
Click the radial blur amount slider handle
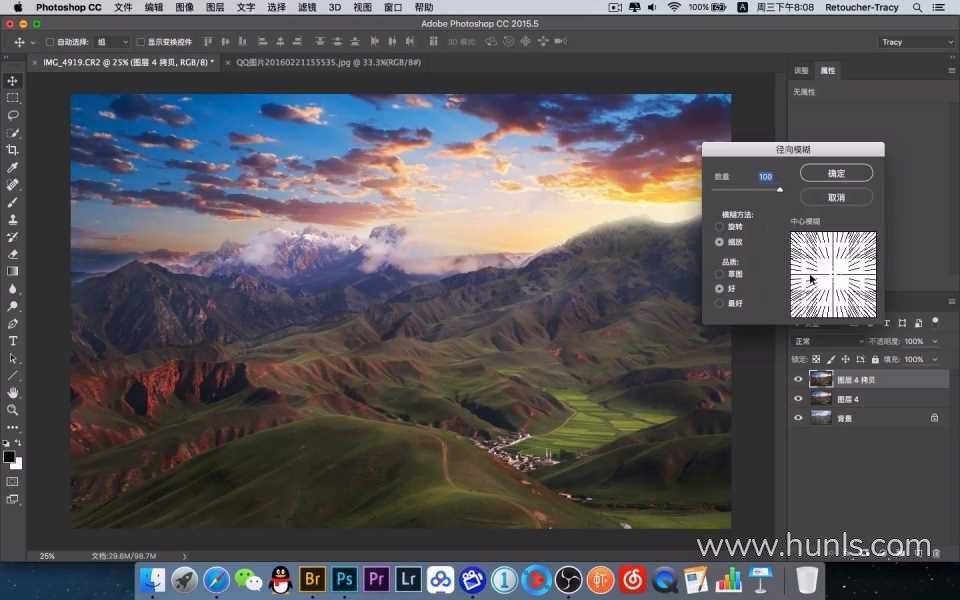tap(779, 190)
